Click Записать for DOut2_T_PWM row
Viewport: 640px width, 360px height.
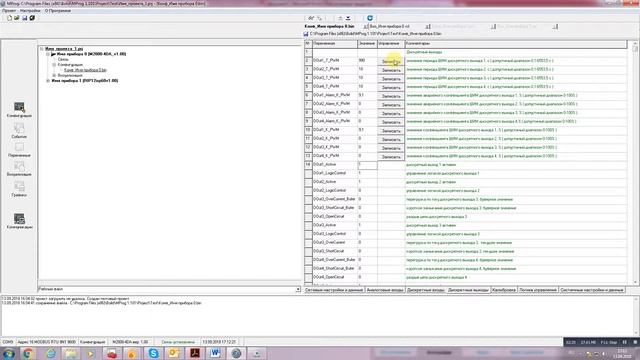click(391, 70)
